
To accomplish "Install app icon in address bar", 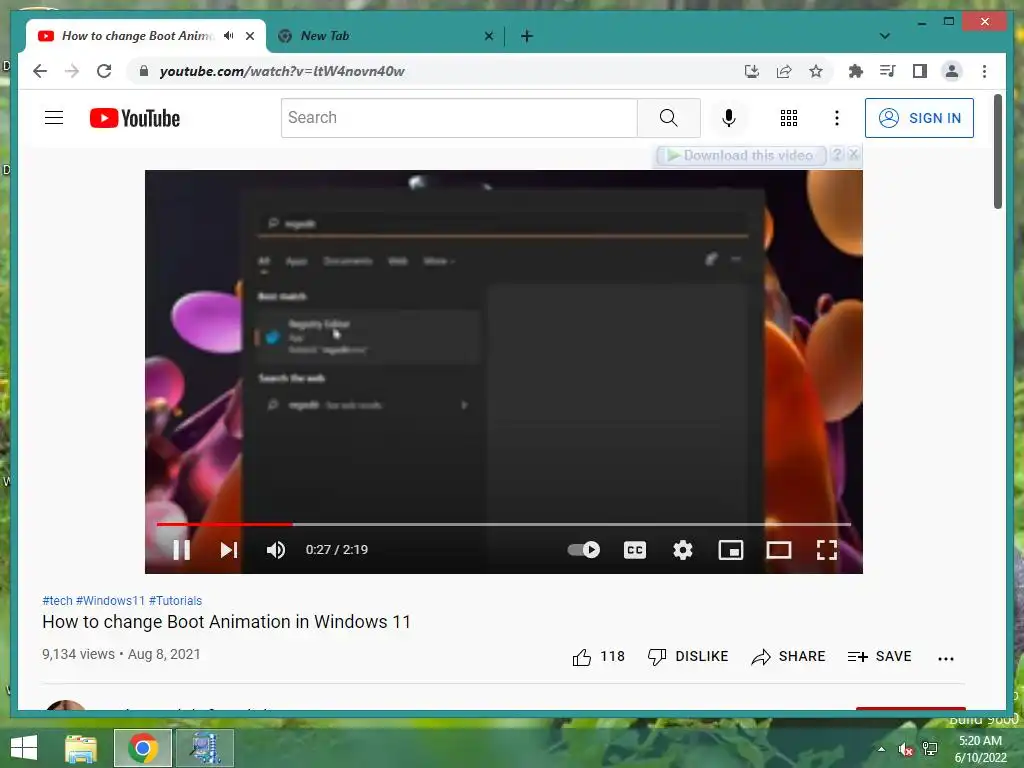I will tap(752, 71).
